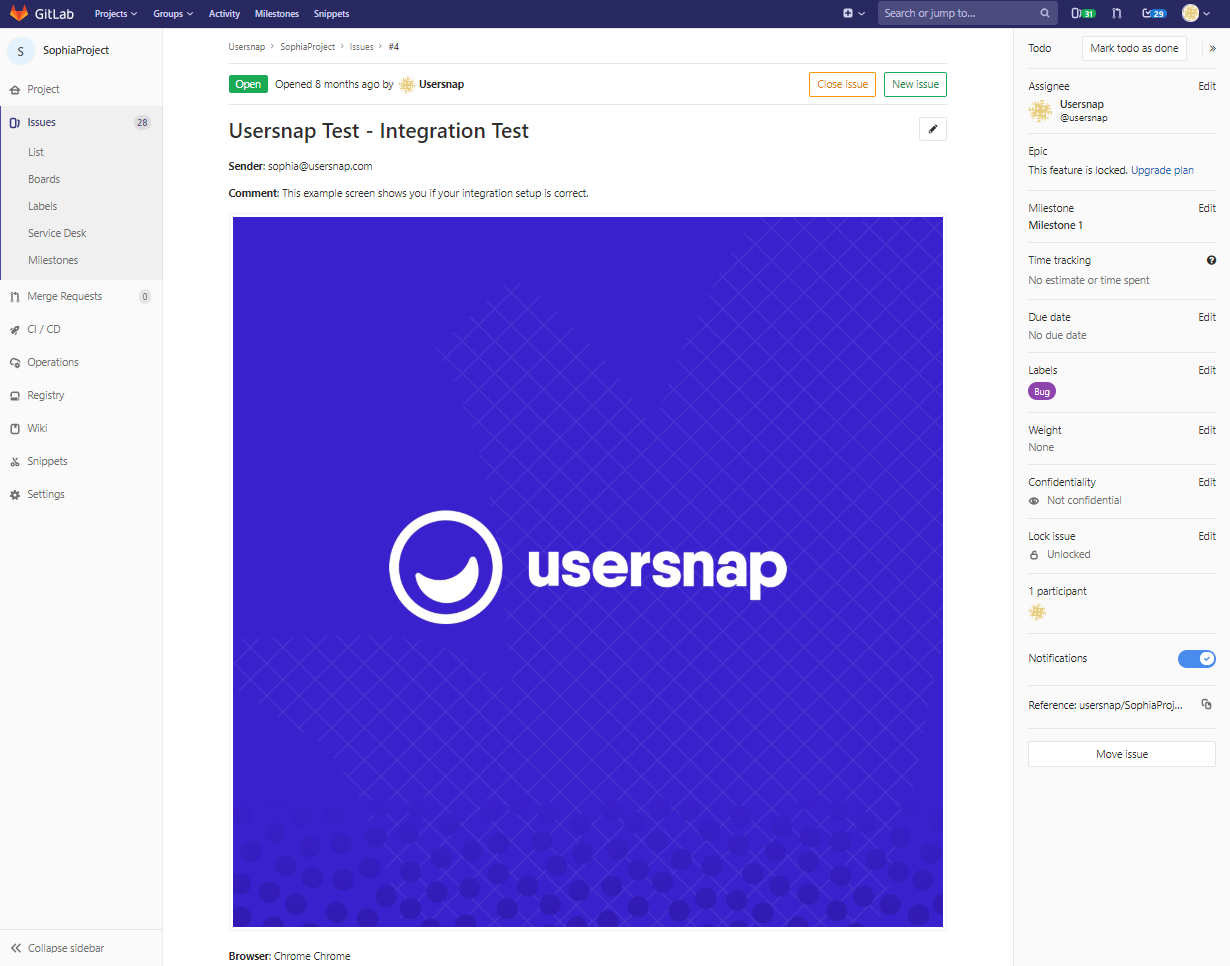Edit the Due date field
This screenshot has width=1230, height=966.
tap(1207, 317)
